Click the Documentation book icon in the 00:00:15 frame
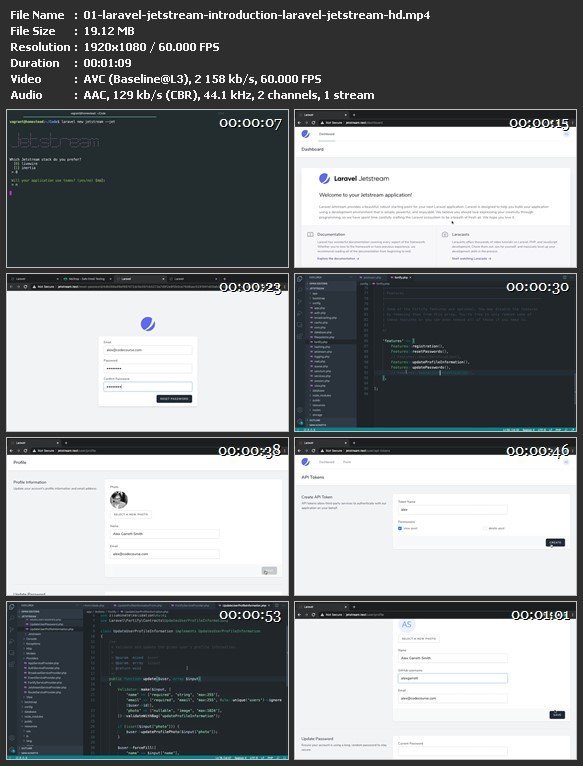The image size is (583, 766). (310, 234)
